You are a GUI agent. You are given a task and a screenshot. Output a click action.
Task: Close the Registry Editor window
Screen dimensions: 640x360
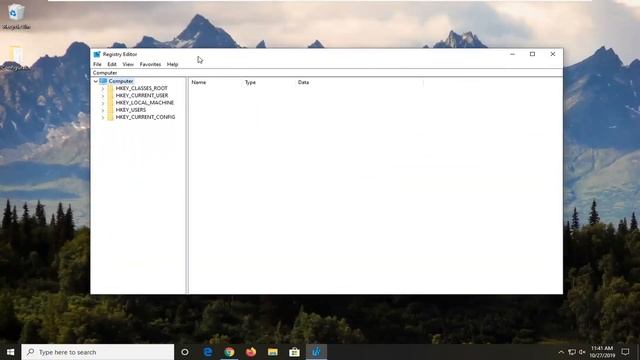tap(553, 54)
